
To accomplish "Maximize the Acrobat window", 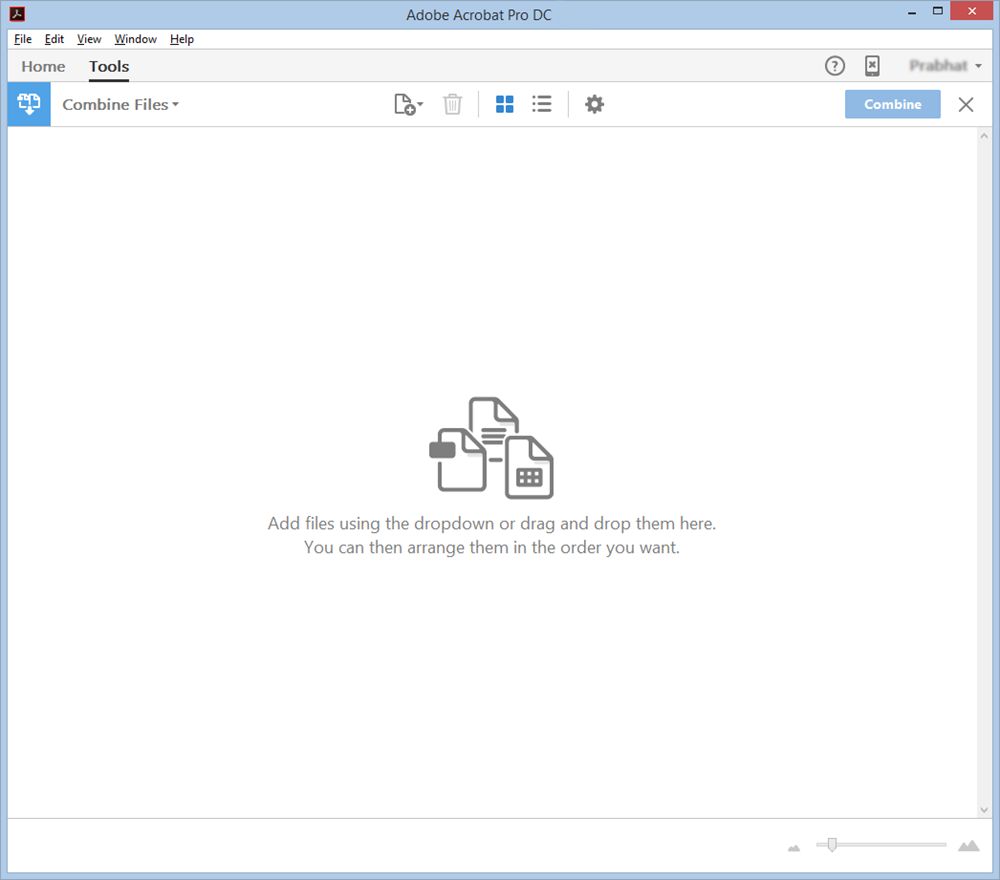I will point(938,11).
